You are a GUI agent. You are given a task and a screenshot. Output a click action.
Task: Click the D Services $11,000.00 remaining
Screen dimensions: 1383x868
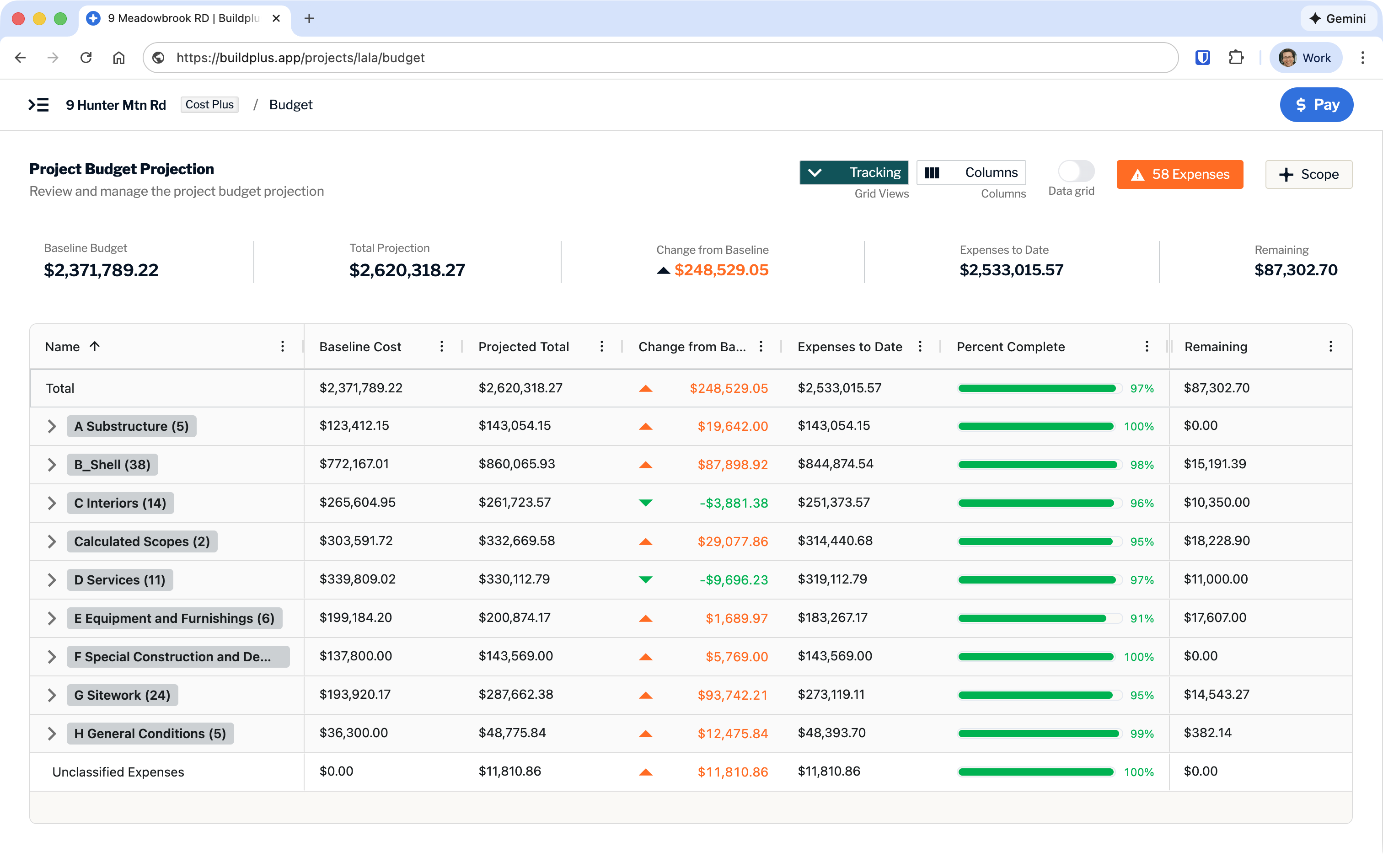point(1215,579)
